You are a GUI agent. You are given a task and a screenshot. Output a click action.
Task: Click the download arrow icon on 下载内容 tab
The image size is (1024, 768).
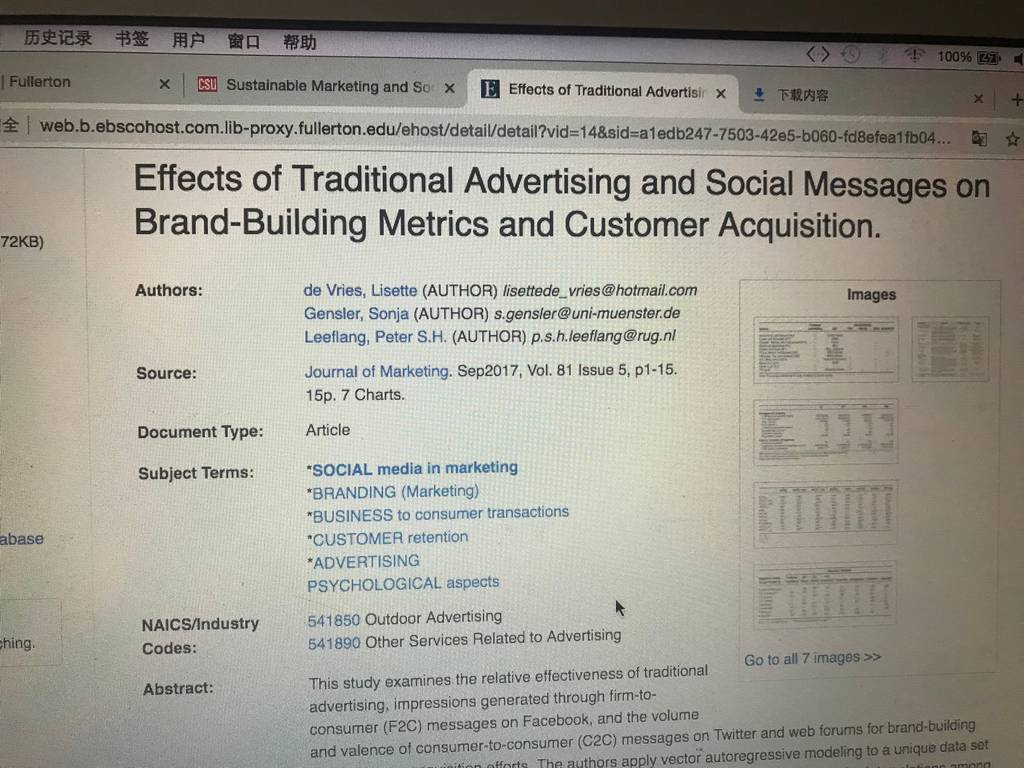pos(758,95)
